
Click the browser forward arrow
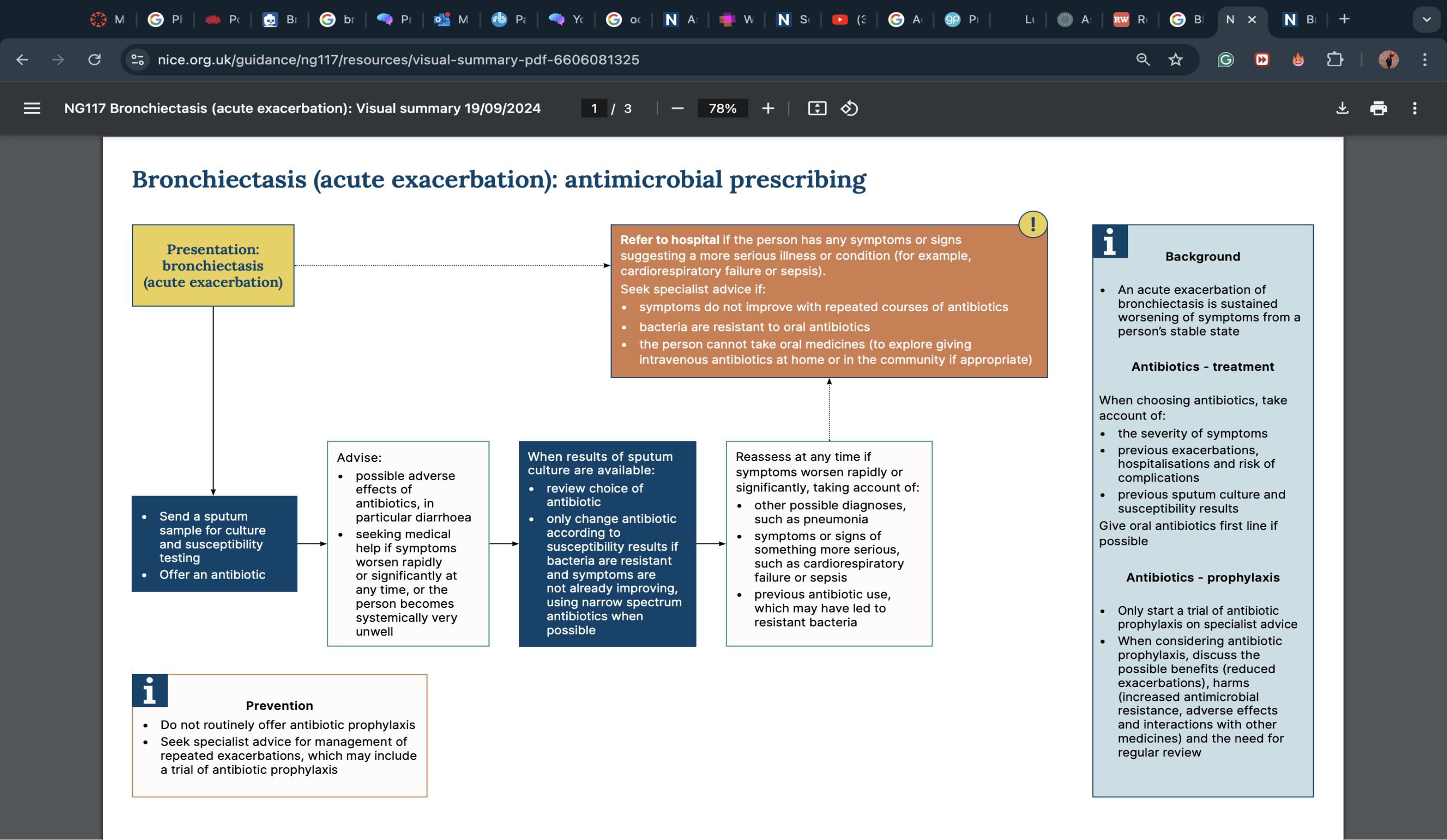(x=58, y=60)
